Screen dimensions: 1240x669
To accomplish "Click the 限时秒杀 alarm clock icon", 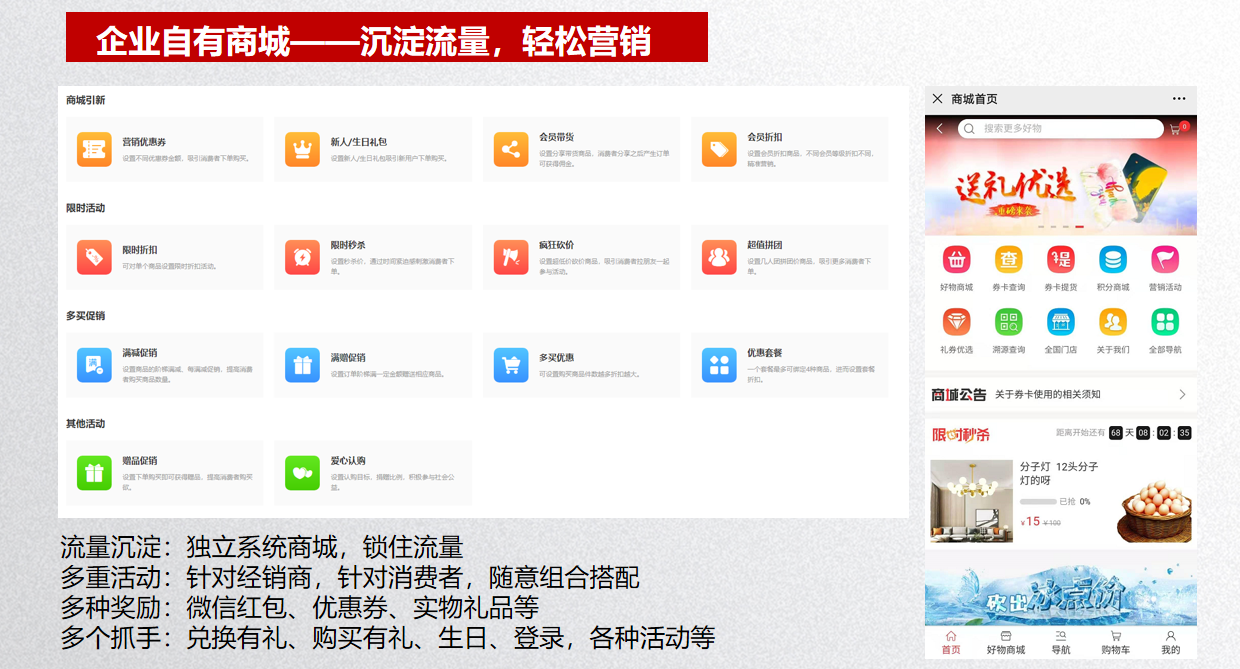I will pos(302,257).
